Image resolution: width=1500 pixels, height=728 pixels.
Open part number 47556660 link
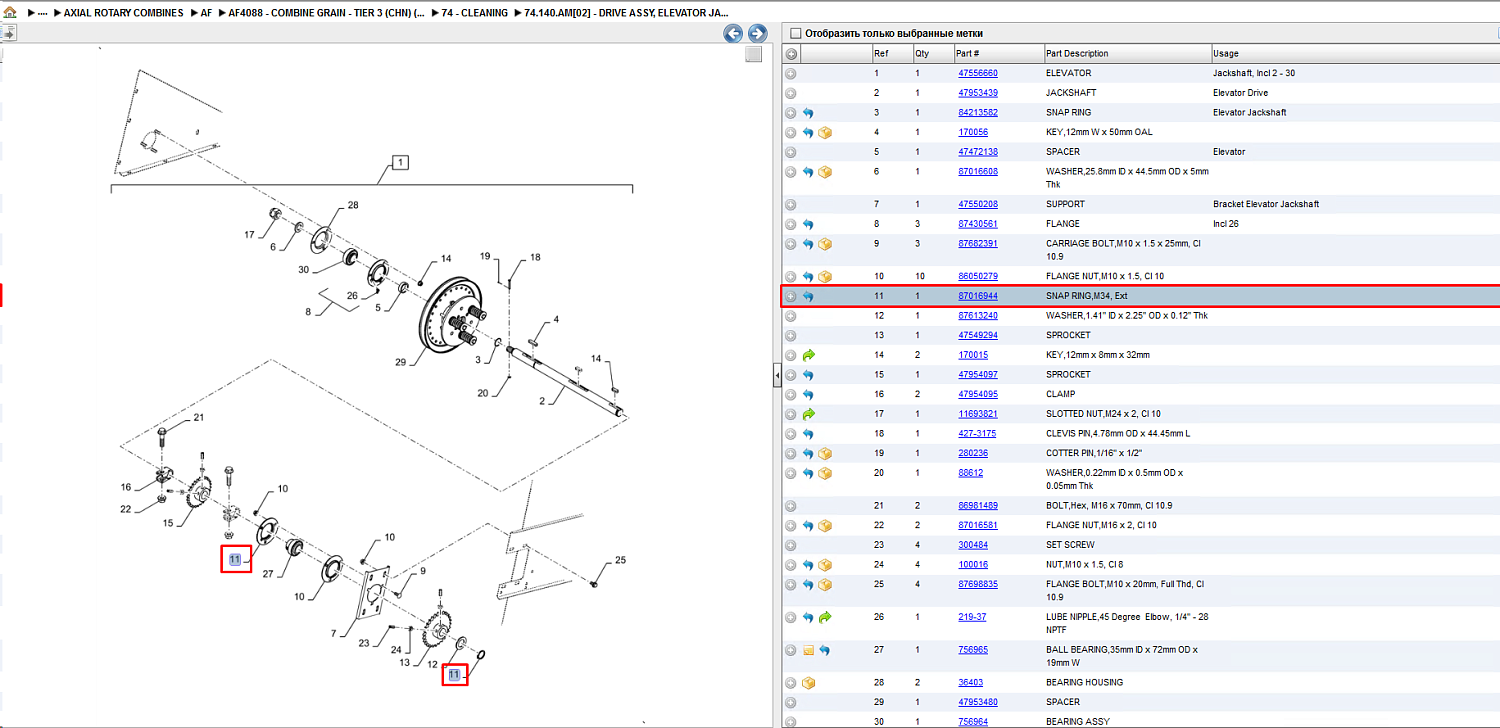click(x=977, y=73)
